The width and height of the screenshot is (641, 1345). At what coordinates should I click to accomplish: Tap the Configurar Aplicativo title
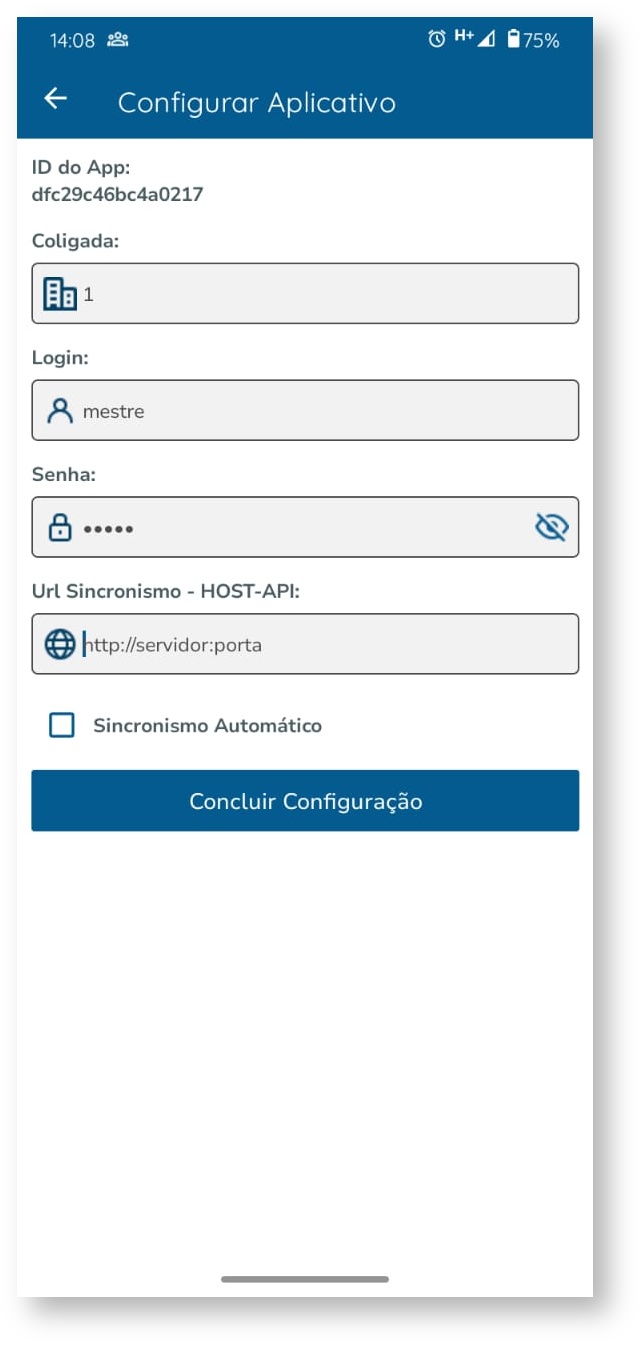tap(257, 103)
